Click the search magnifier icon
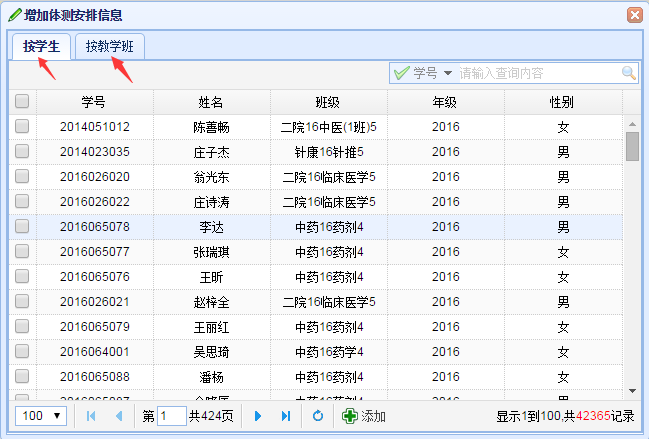This screenshot has width=649, height=439. 628,73
